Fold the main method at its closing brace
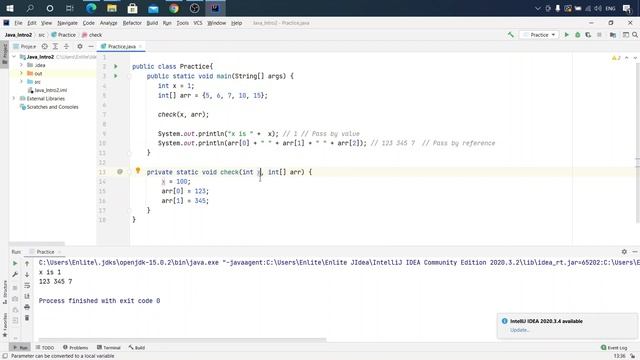 (x=129, y=153)
